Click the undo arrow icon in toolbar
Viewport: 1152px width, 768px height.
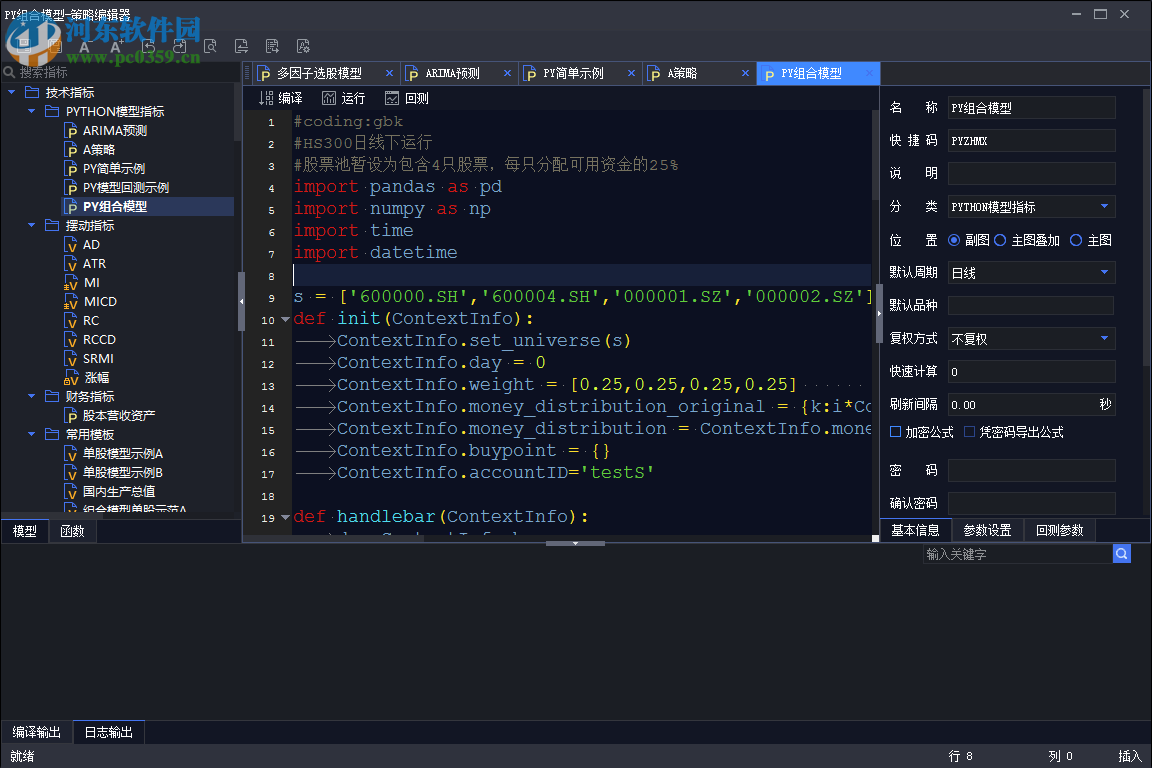148,46
